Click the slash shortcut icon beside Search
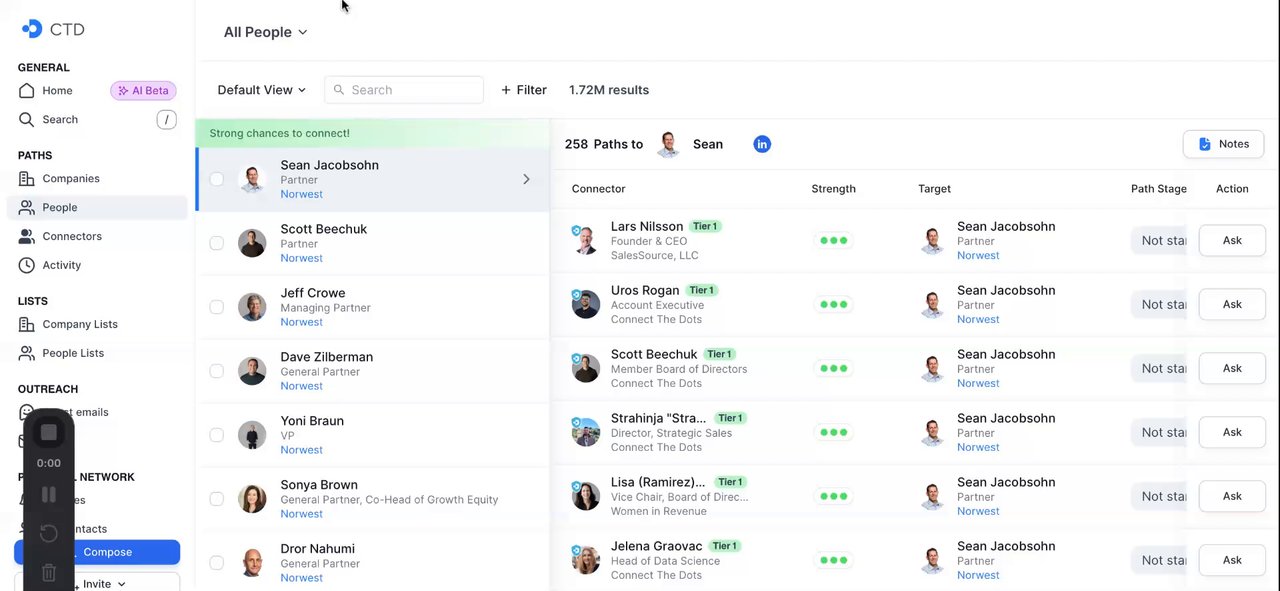Screen dimensions: 1280x591 (x=166, y=120)
